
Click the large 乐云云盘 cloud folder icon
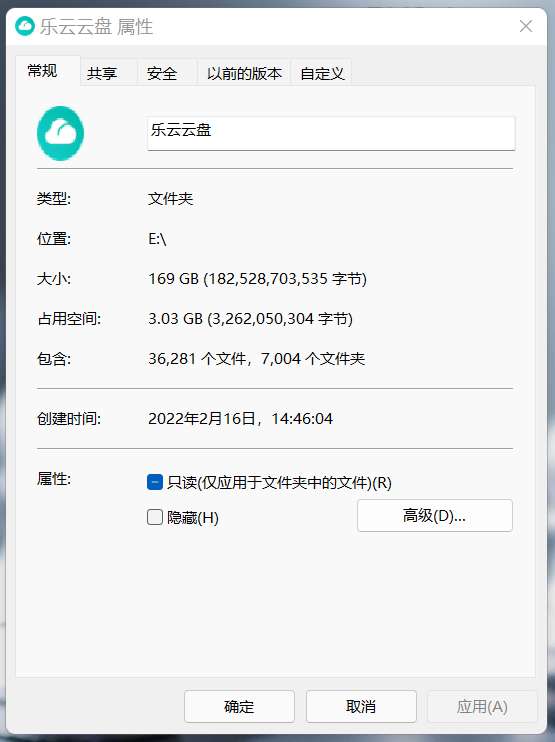click(61, 133)
